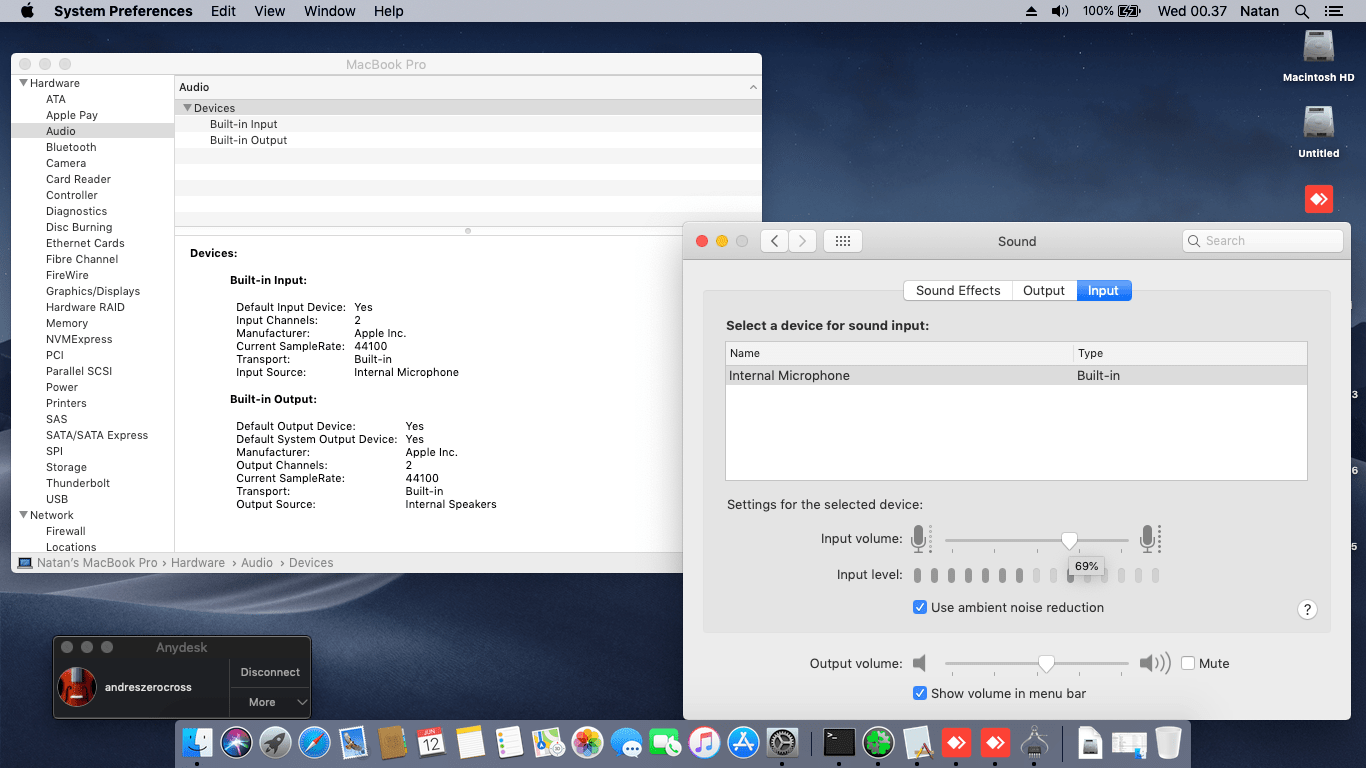Viewport: 1366px width, 768px height.
Task: Click the date and time display
Action: tap(1192, 11)
